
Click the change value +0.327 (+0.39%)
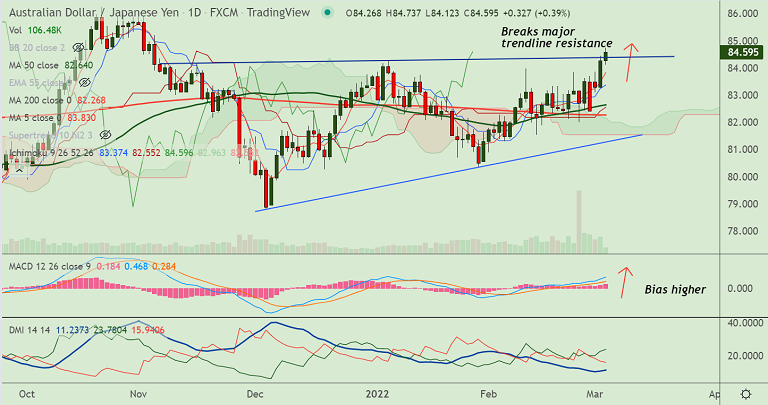pos(536,13)
